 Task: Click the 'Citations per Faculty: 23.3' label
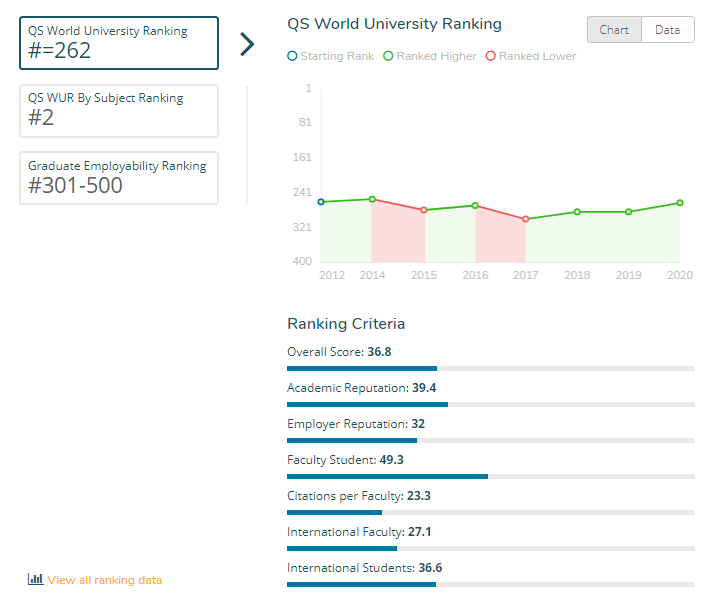click(x=359, y=496)
